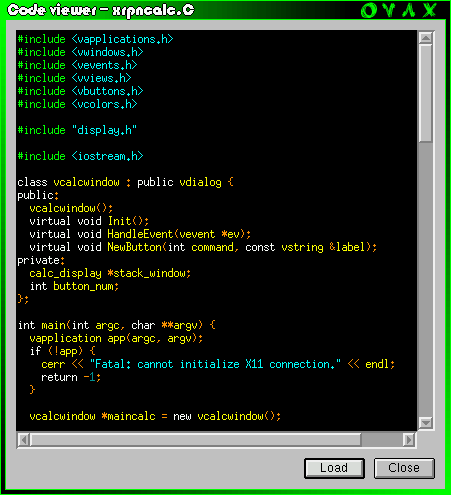This screenshot has width=451, height=495.
Task: Click the vertical scrollbar down arrow
Action: [x=426, y=423]
